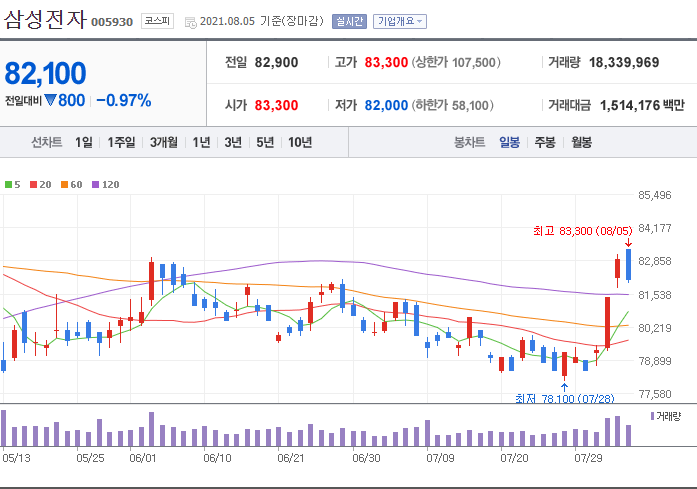Switch to the 주봉 weekly candle tab
Screen dimensions: 697x489
(545, 142)
